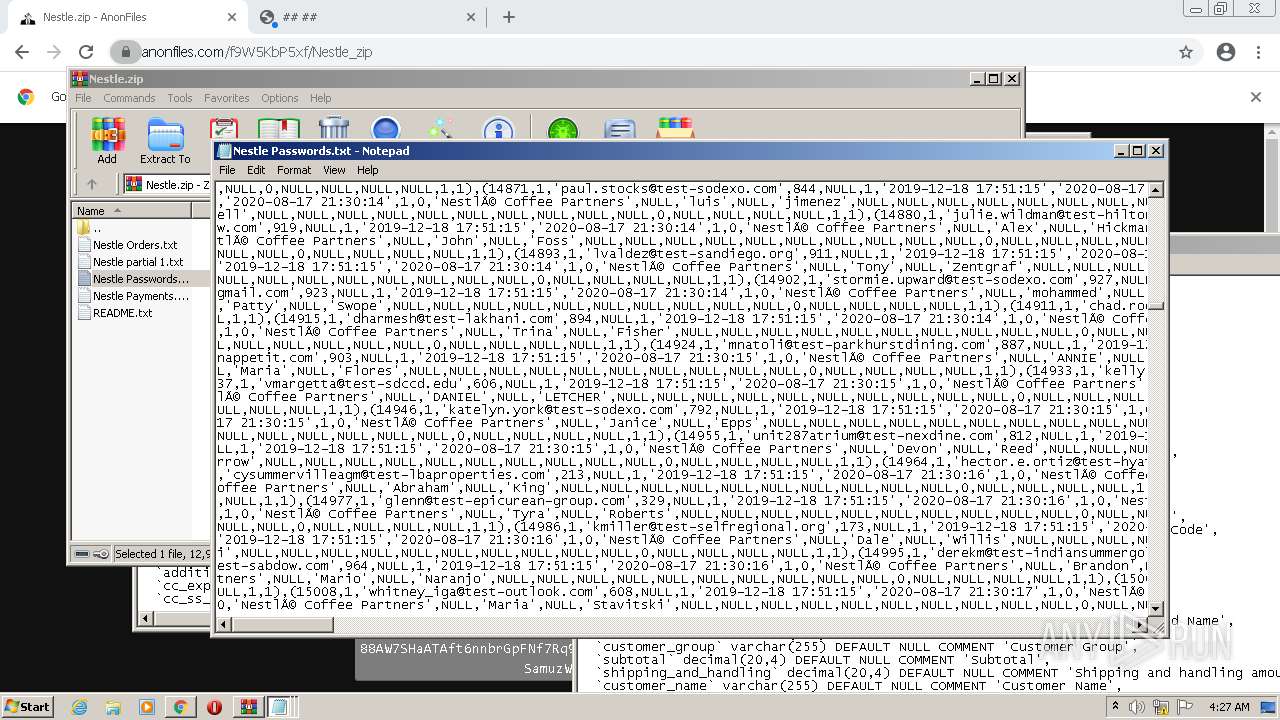The image size is (1280, 720).
Task: Reload the page in Chrome
Action: point(86,52)
